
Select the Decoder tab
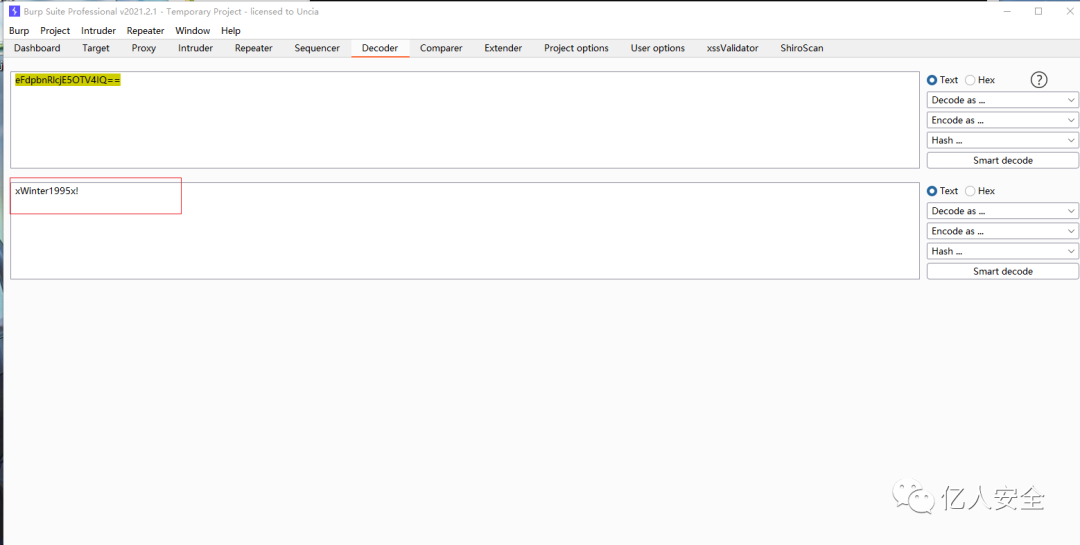click(380, 48)
